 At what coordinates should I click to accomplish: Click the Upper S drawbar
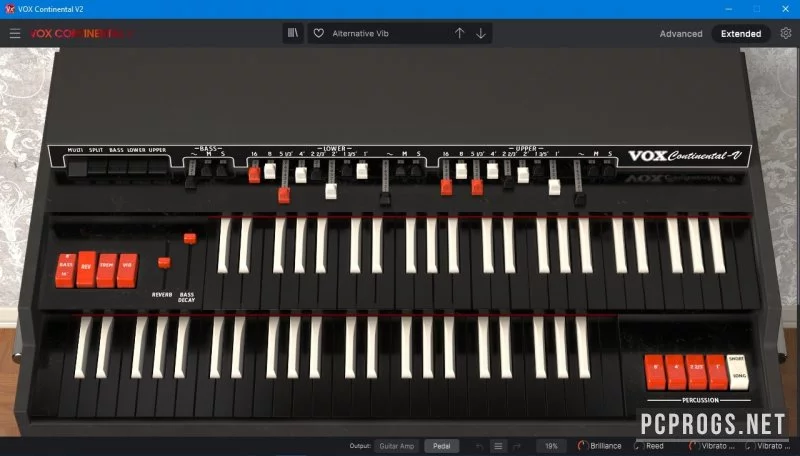point(608,170)
